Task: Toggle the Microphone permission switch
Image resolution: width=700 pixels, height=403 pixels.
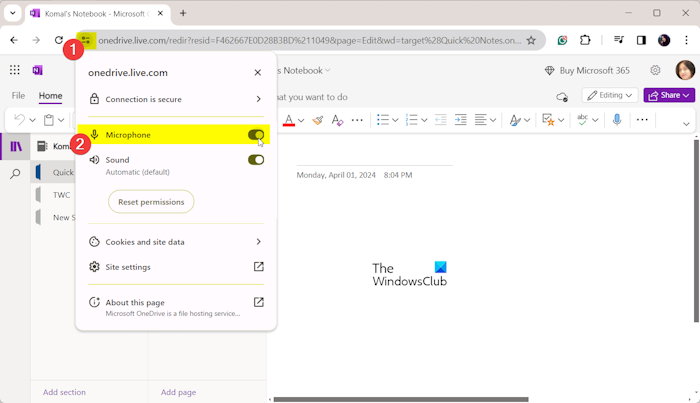Action: point(256,134)
